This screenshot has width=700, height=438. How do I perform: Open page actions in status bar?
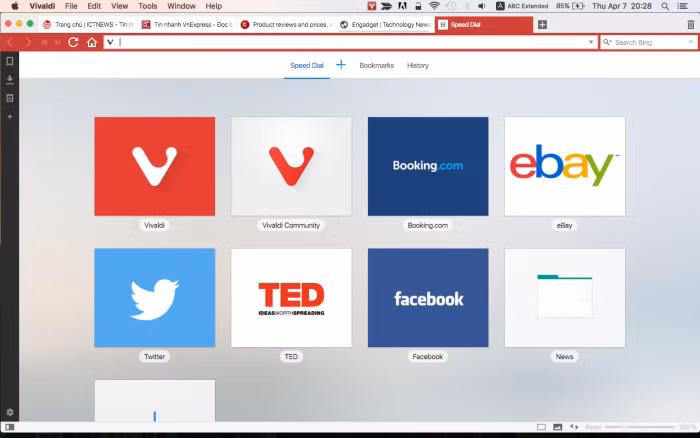tap(574, 427)
